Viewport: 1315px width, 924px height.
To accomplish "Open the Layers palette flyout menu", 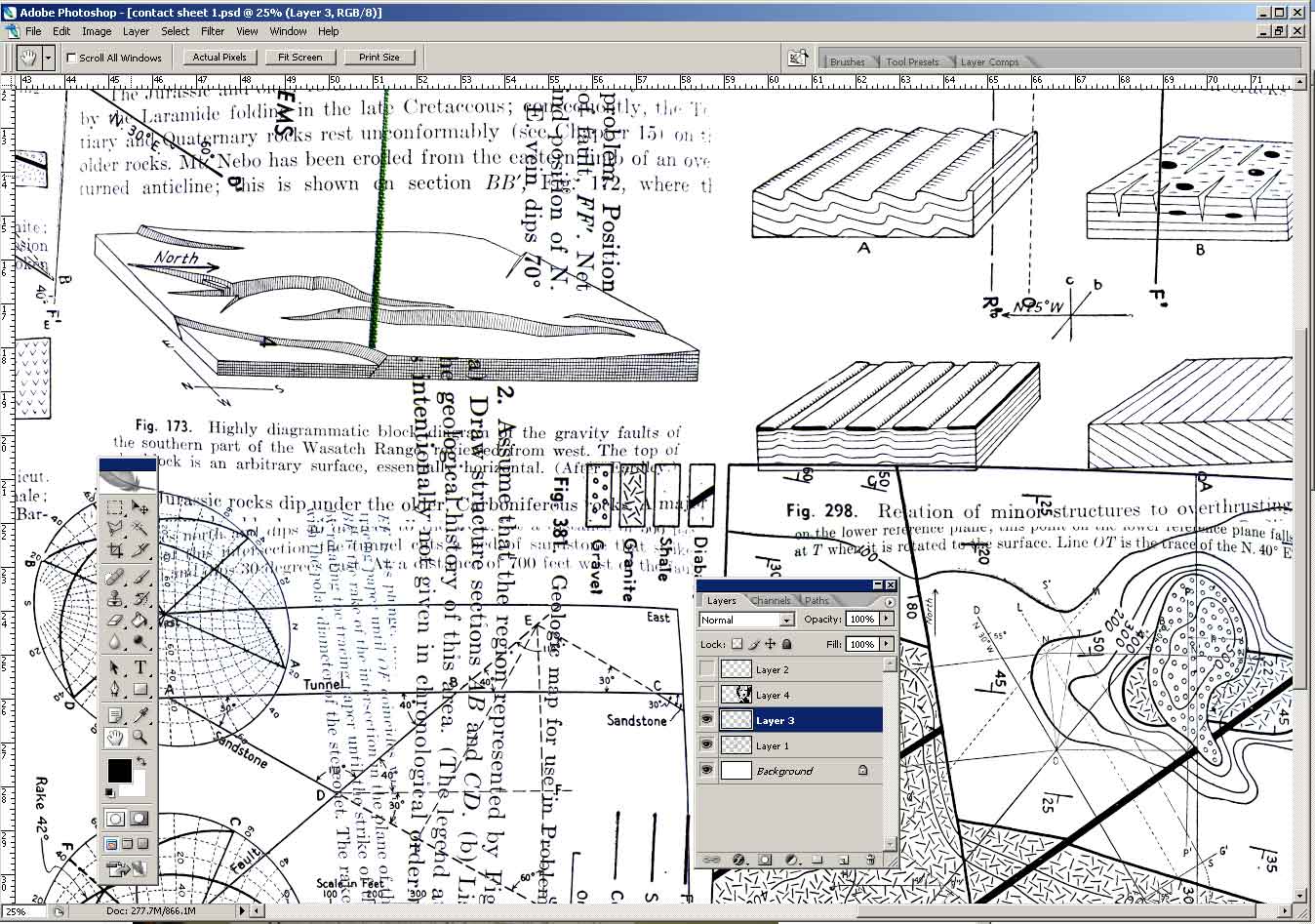I will [x=889, y=601].
